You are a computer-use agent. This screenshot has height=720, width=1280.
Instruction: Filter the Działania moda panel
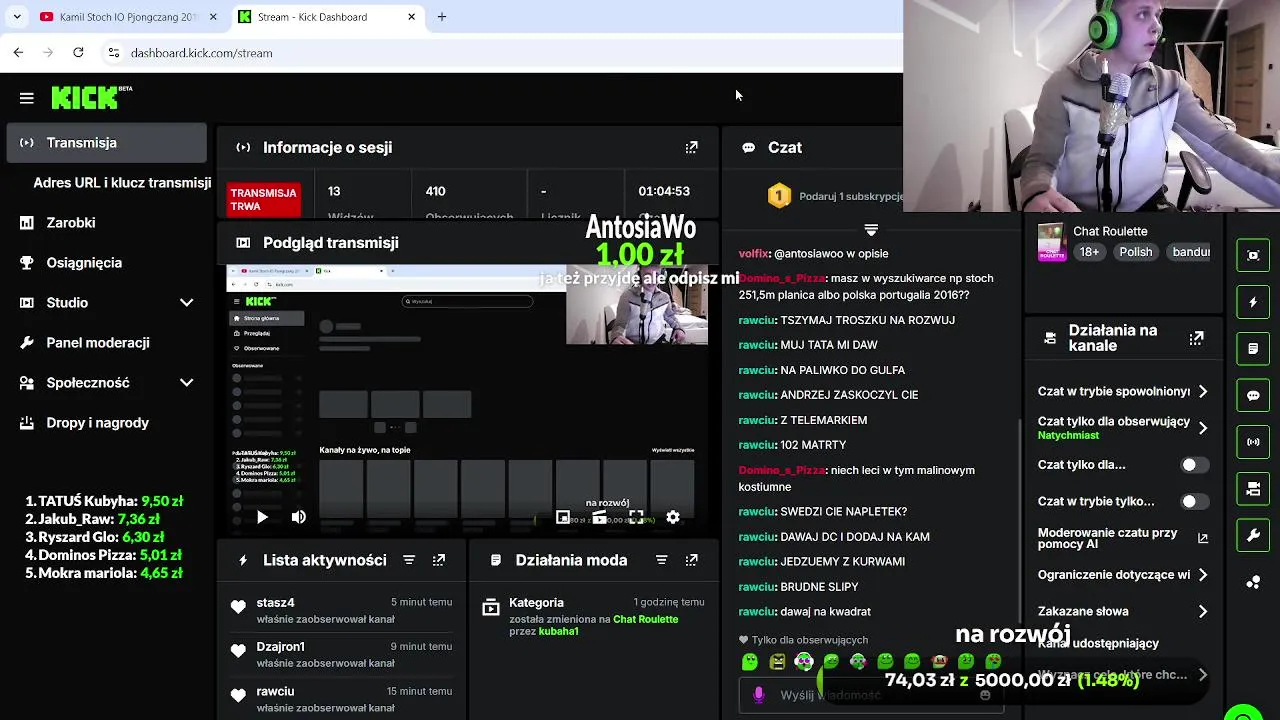(x=661, y=560)
